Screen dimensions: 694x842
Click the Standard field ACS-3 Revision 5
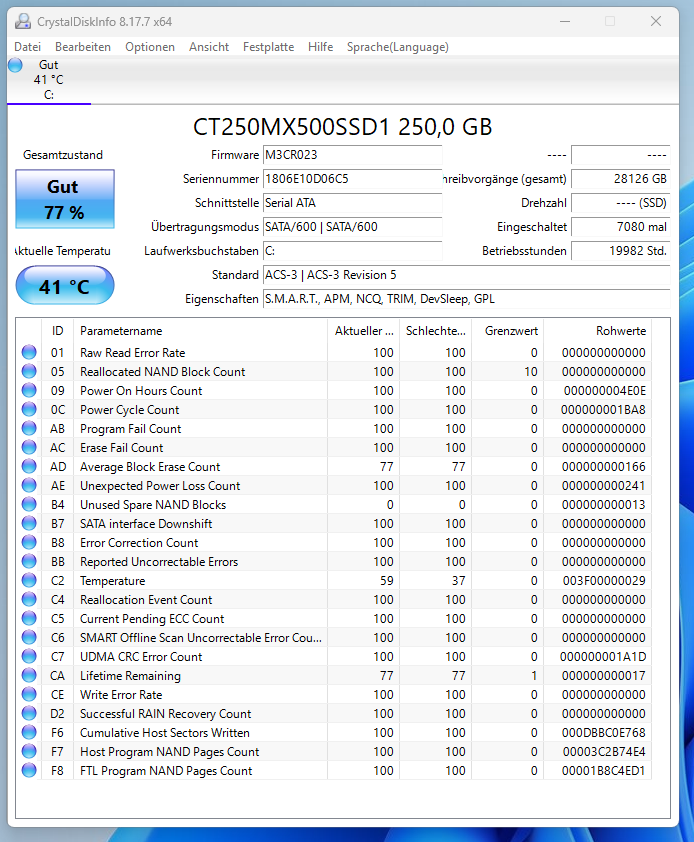coord(466,275)
